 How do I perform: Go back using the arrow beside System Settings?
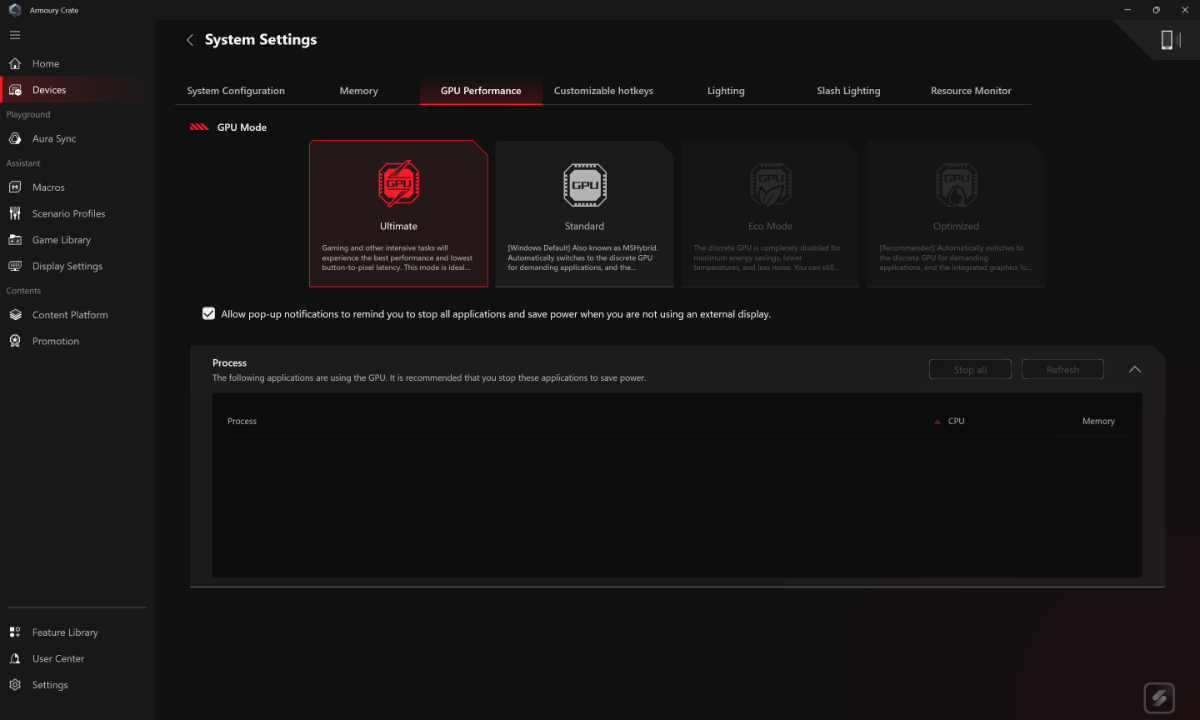point(190,40)
